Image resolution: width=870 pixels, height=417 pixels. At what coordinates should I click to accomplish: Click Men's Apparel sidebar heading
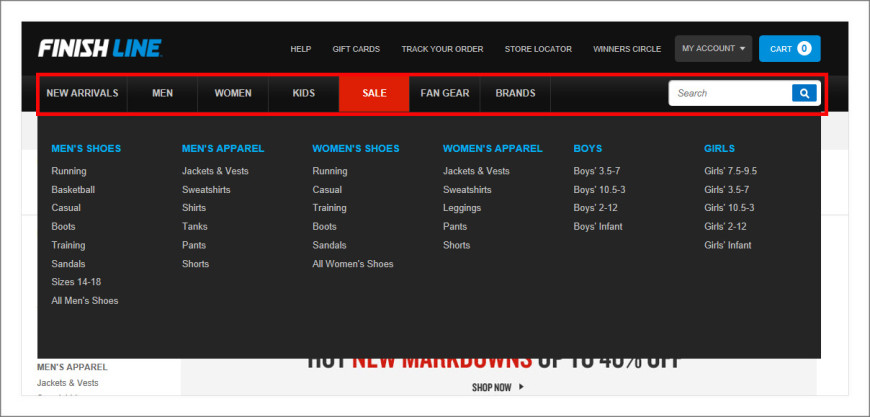click(x=72, y=367)
